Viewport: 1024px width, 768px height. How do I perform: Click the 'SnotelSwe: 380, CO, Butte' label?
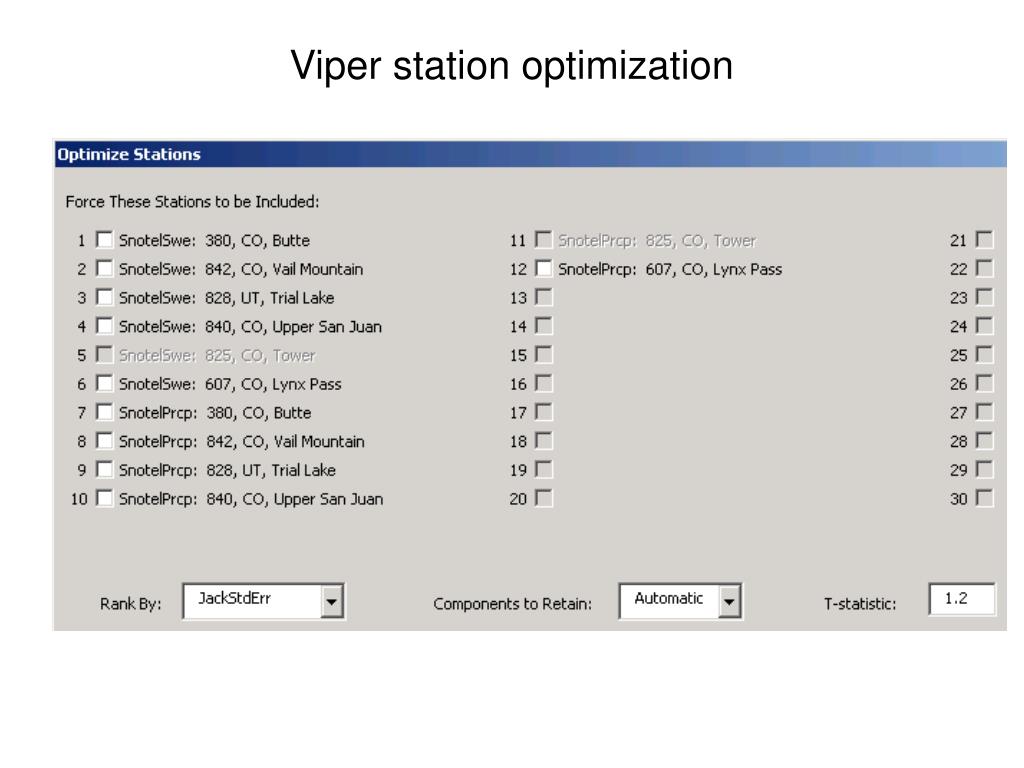214,240
